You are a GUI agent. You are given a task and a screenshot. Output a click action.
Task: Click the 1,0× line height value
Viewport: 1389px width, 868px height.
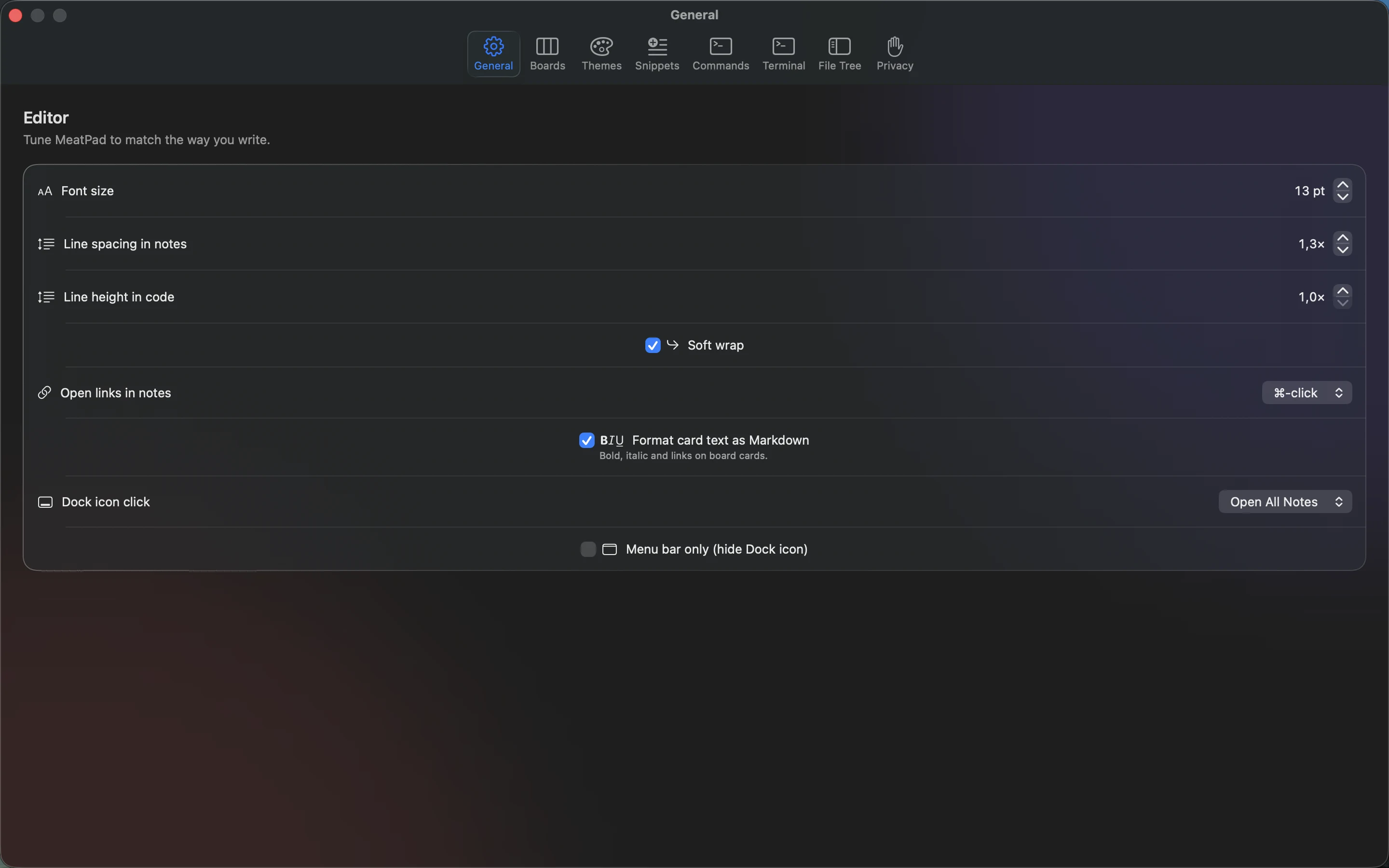(x=1311, y=297)
